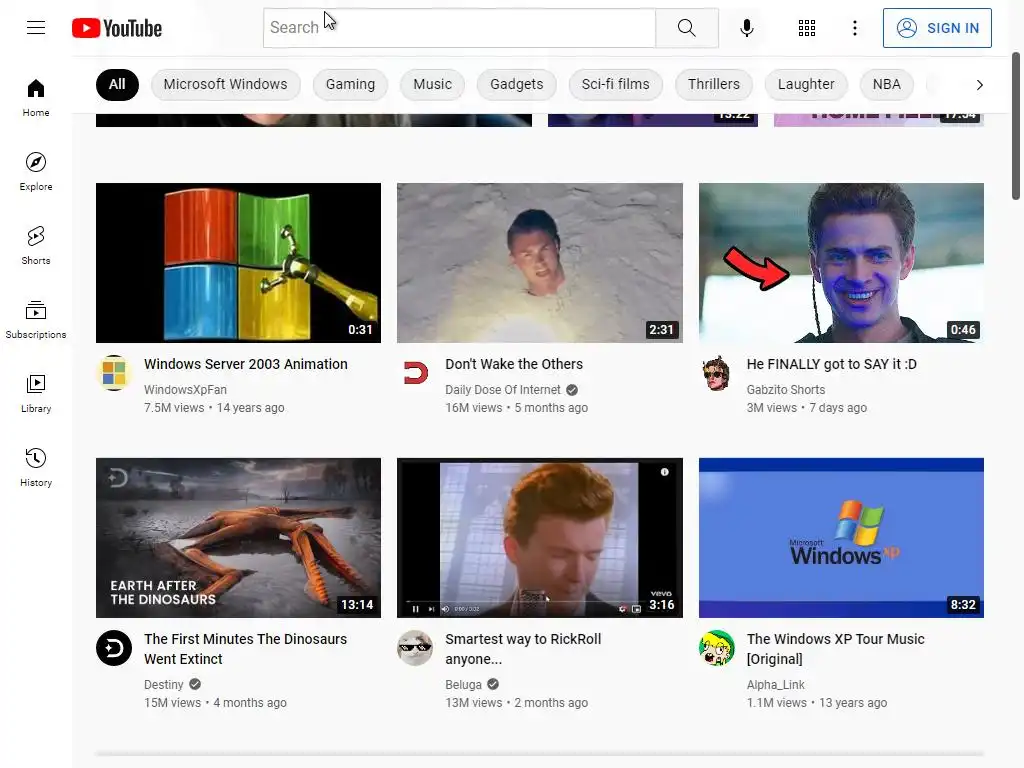Open Smartest way to RickRoll anyone title

click(x=523, y=648)
